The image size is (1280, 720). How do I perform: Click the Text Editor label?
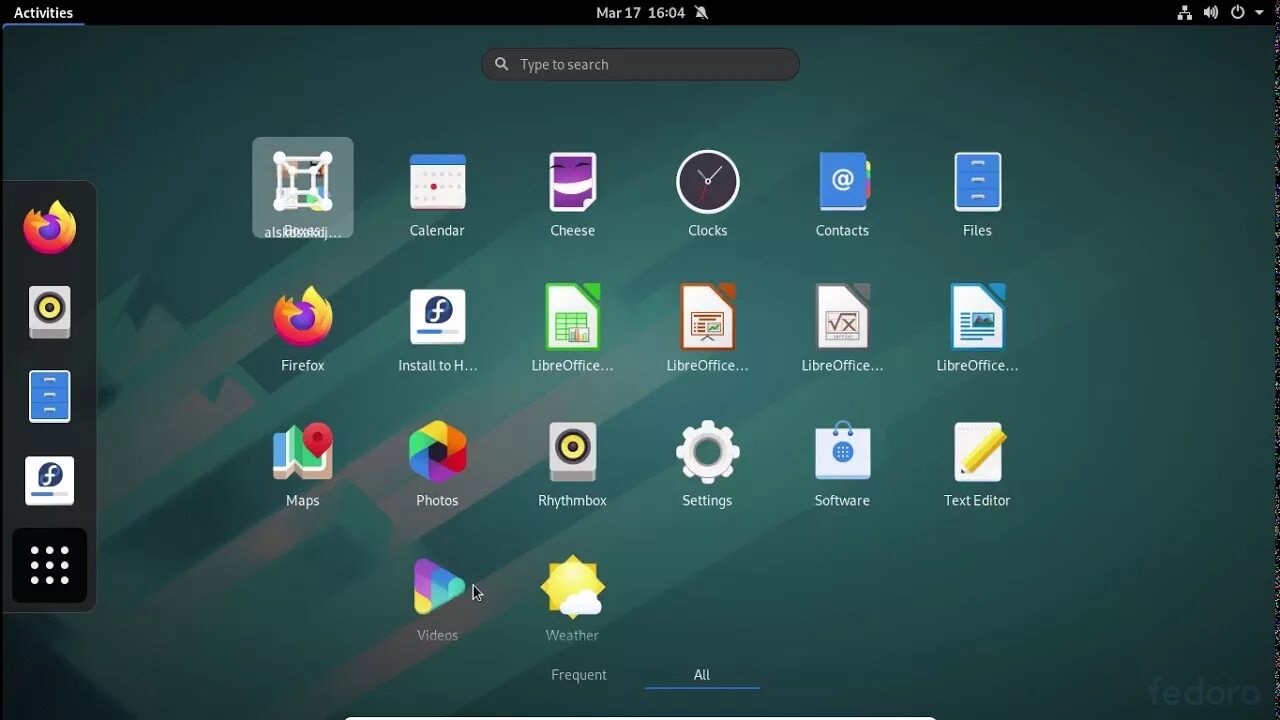(977, 500)
